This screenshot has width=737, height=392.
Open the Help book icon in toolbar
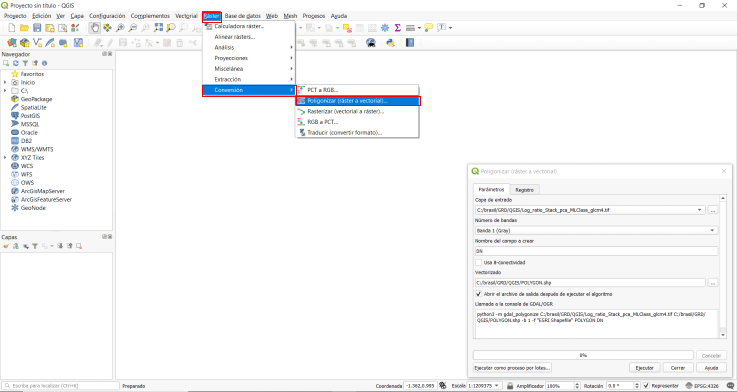click(410, 43)
